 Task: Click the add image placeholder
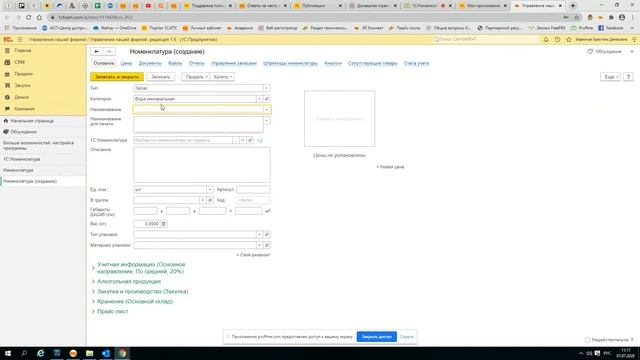coord(340,119)
